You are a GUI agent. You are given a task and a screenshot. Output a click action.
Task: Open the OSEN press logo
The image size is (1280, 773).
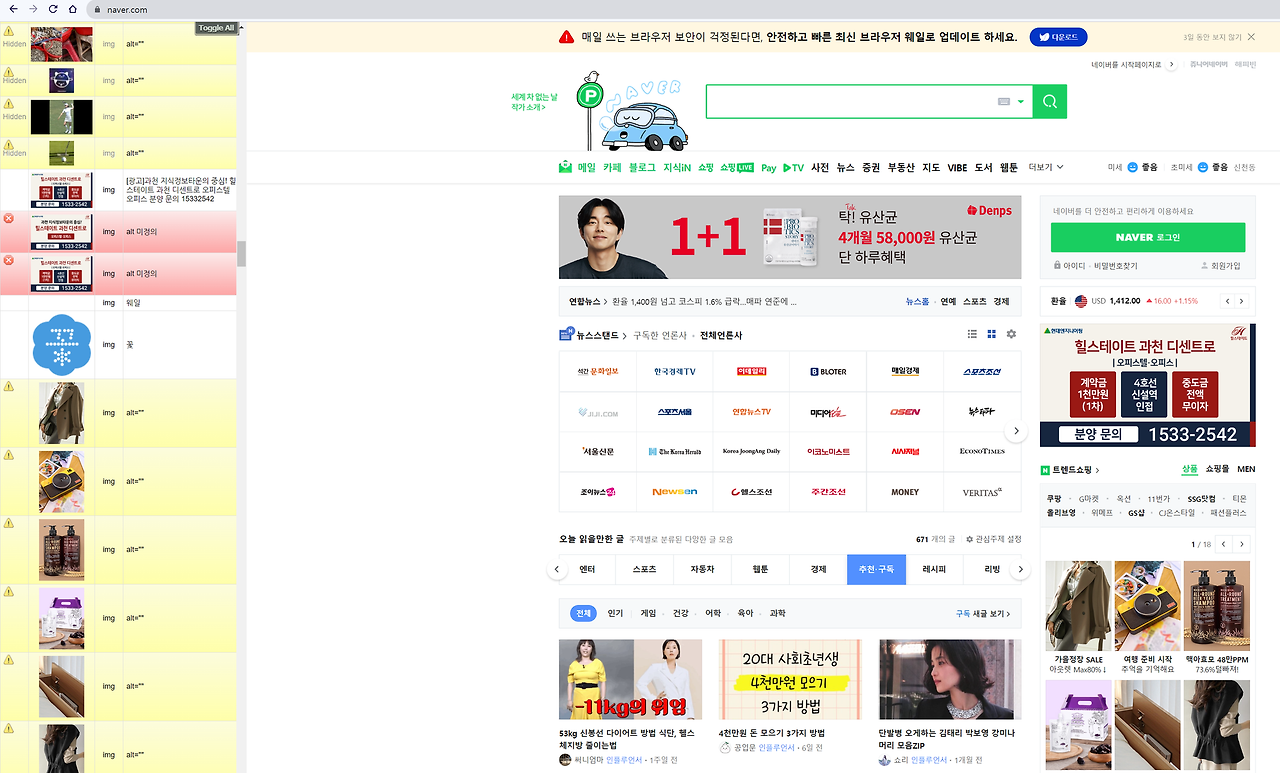tap(905, 412)
